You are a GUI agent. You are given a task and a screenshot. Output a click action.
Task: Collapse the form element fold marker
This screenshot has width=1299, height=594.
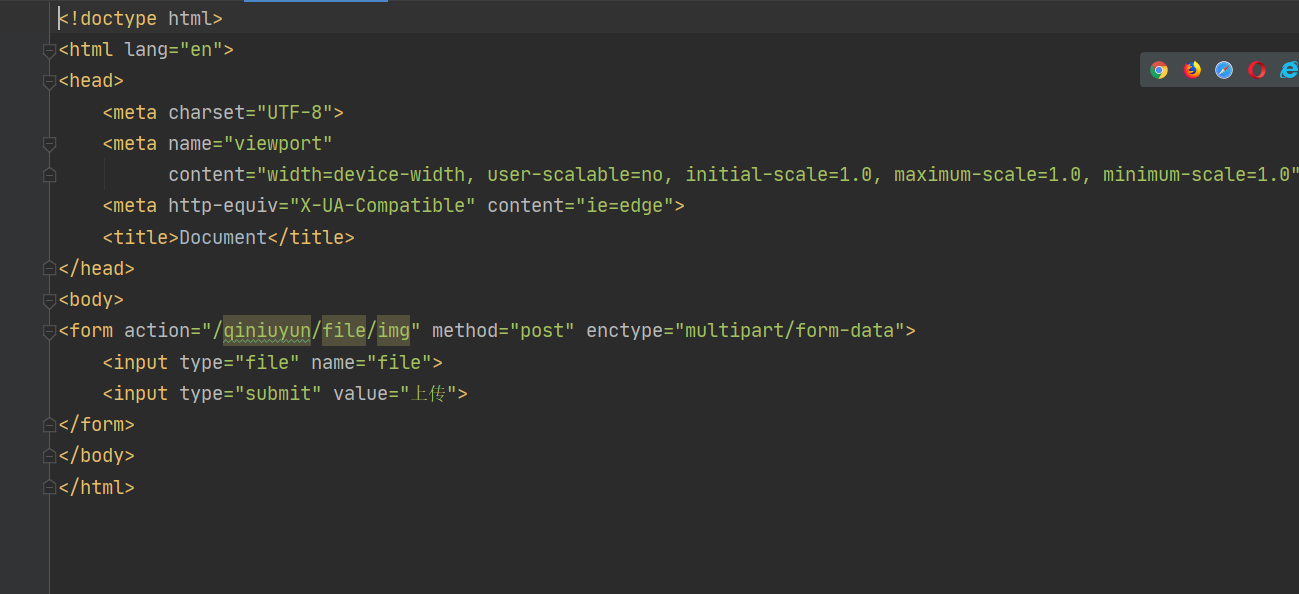(x=48, y=330)
